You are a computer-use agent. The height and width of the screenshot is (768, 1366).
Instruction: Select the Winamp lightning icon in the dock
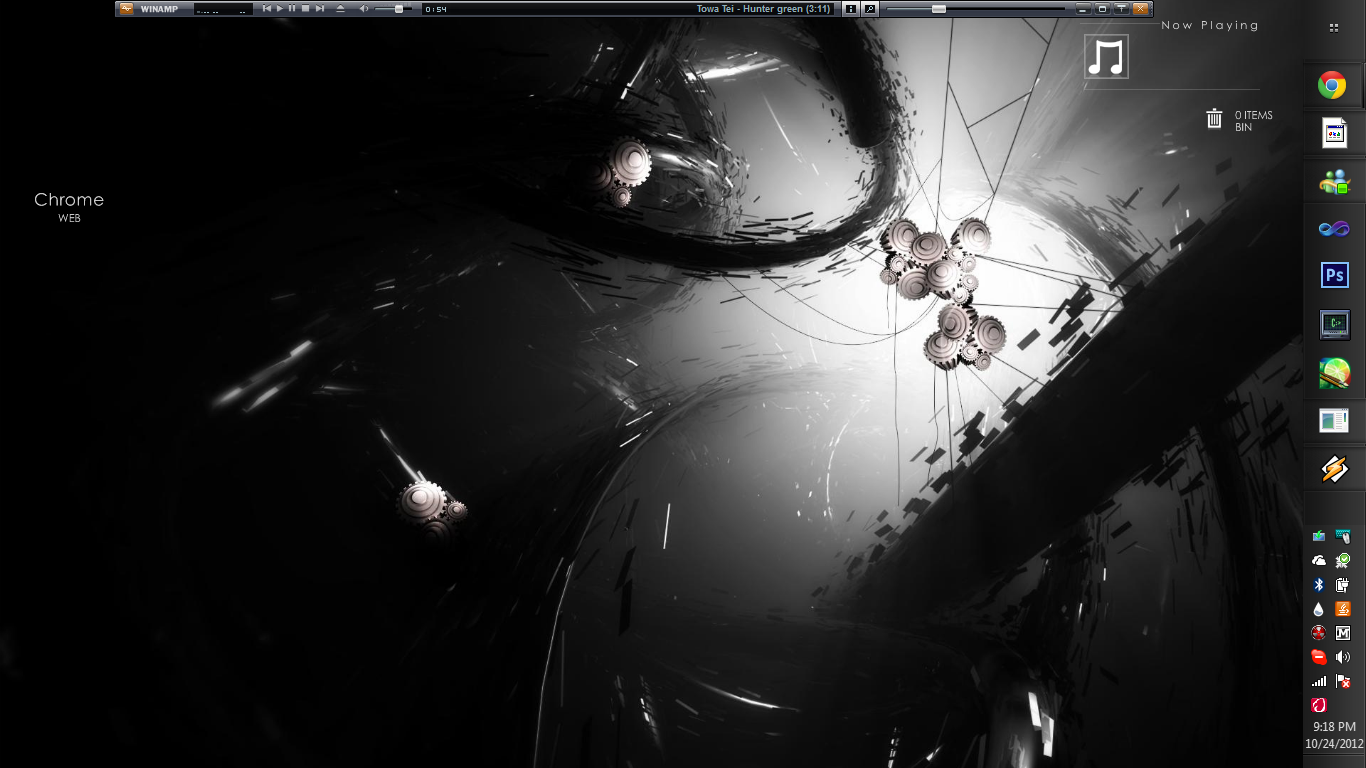(x=1335, y=468)
